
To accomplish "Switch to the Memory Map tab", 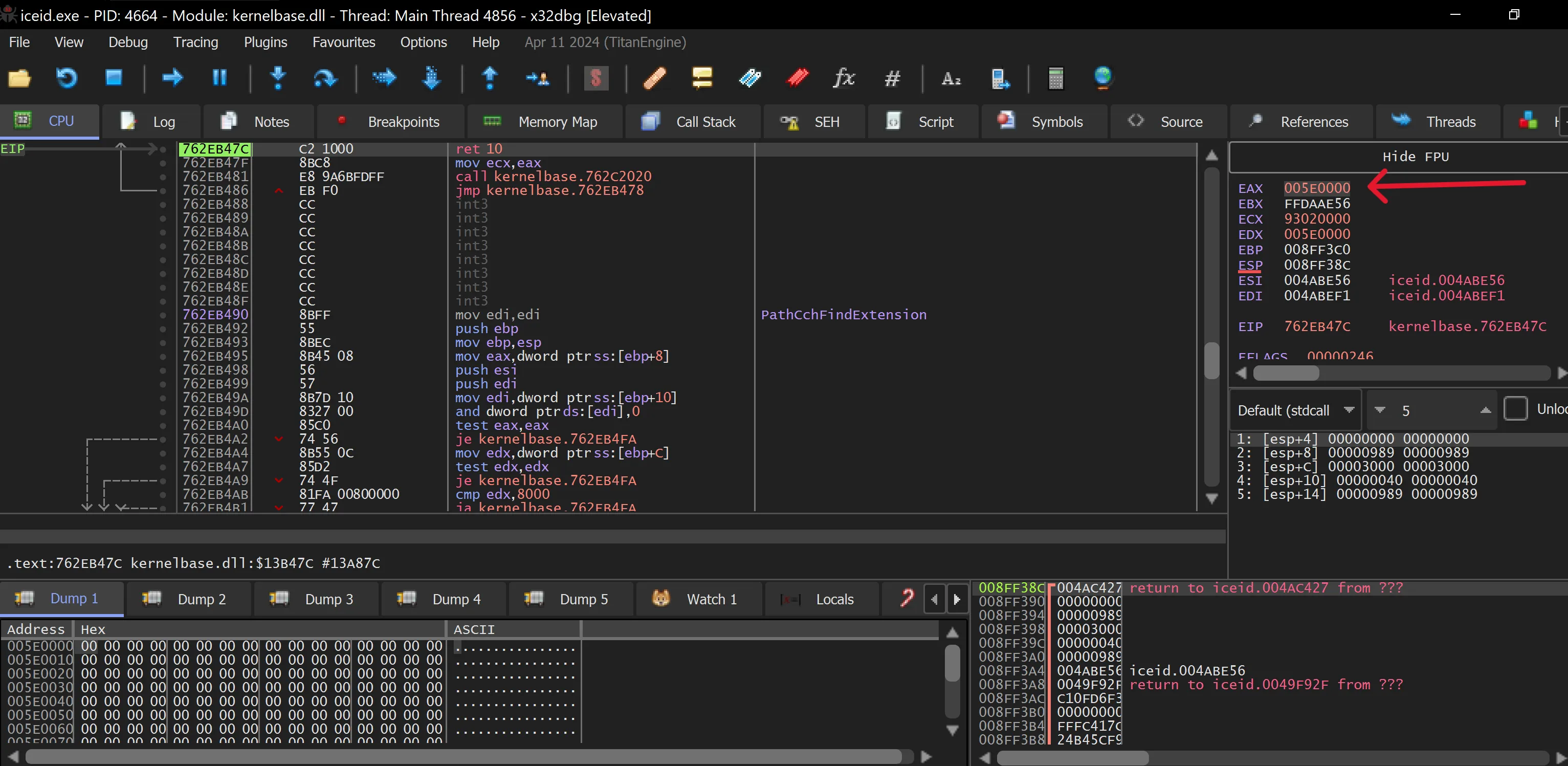I will tap(545, 122).
